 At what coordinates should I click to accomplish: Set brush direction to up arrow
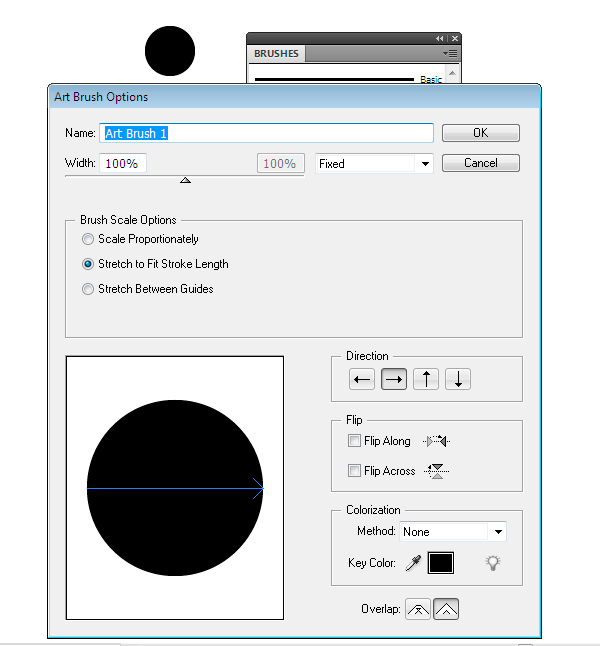[426, 379]
